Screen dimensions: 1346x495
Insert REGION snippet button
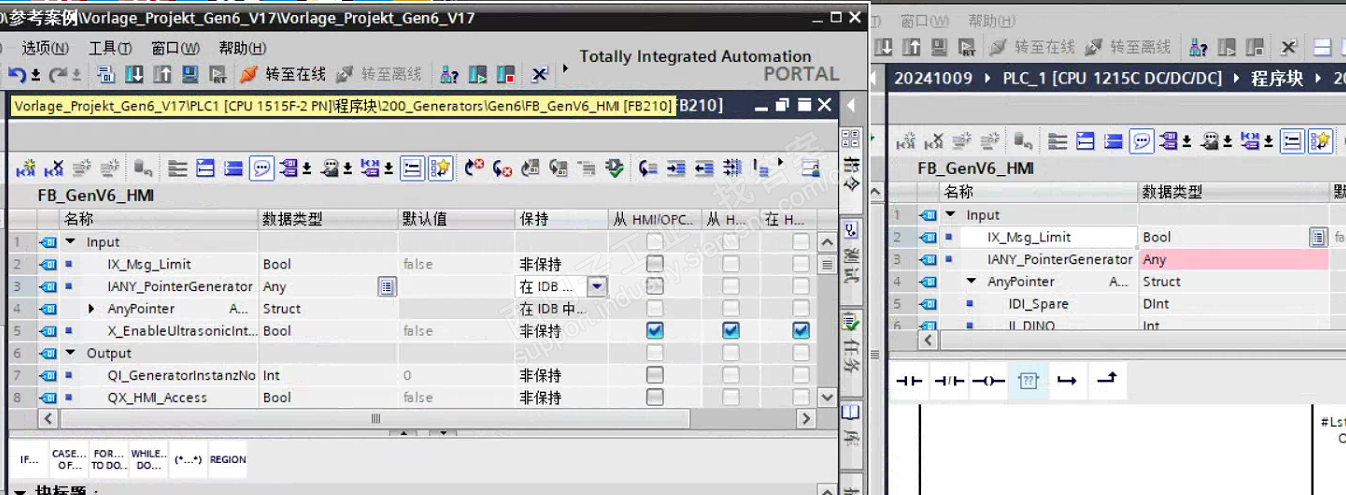[x=228, y=460]
